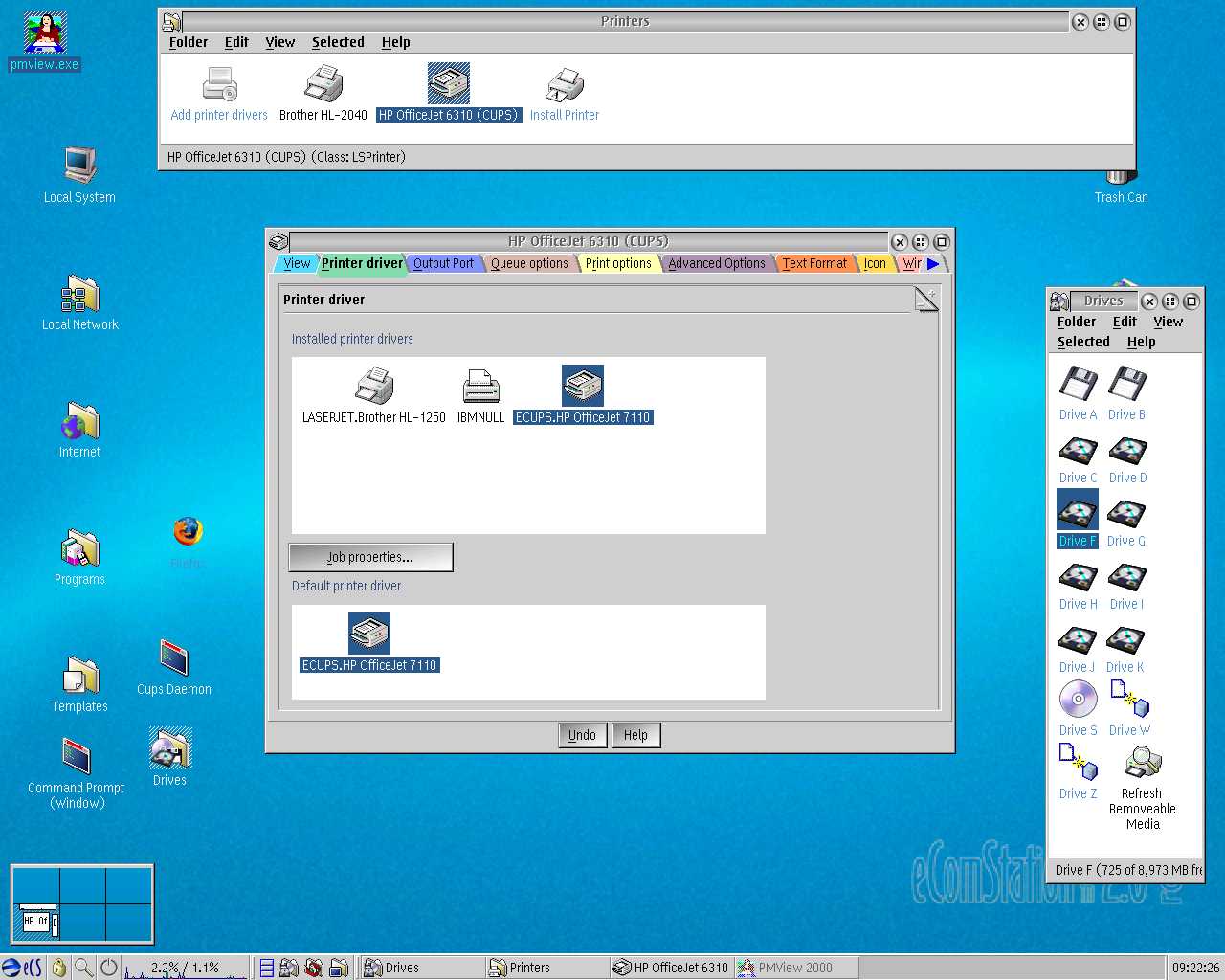Click the magnifier search icon on eCenter
This screenshot has width=1225, height=980.
[84, 968]
